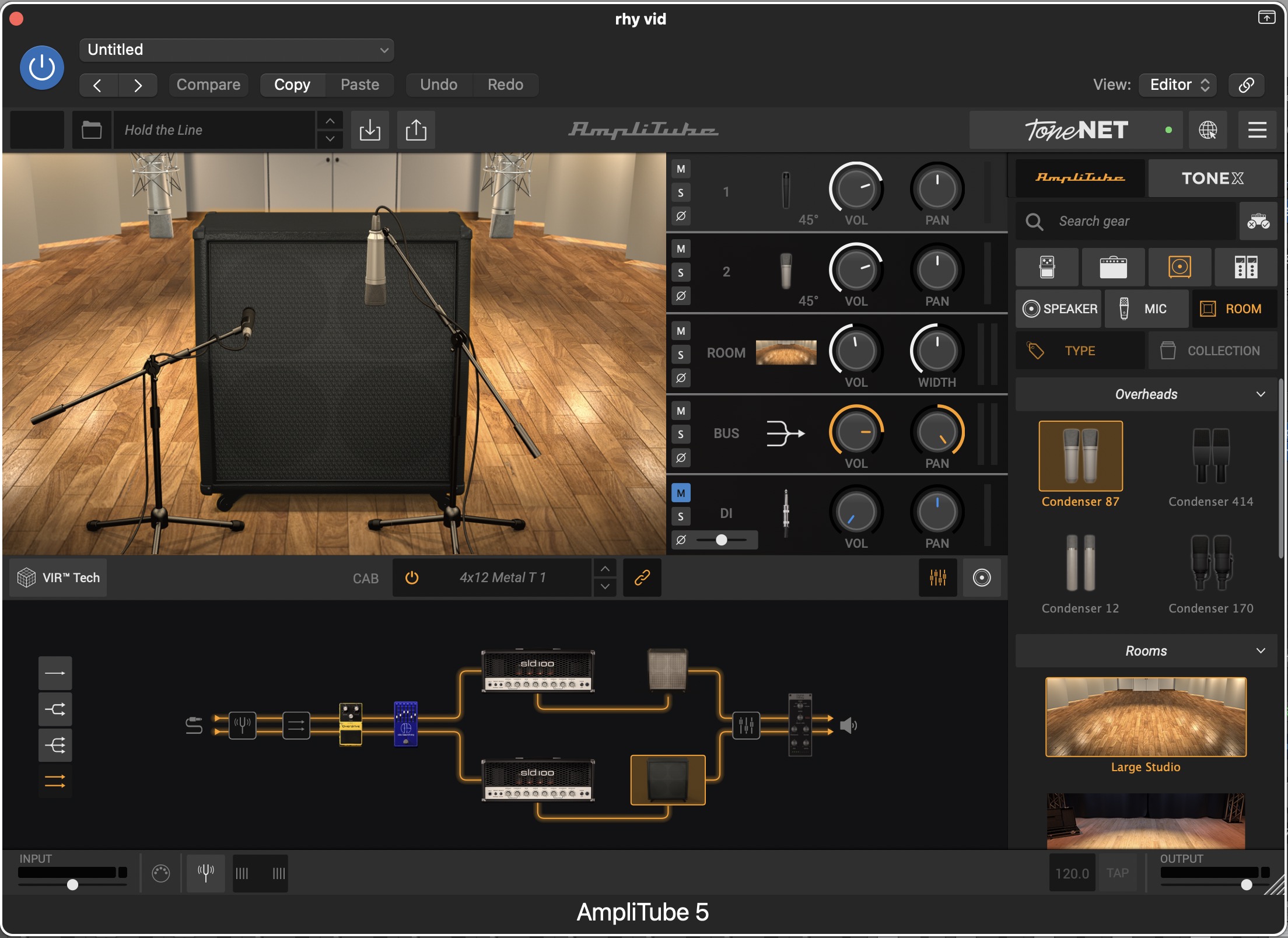Open the Untitled preset dropdown
1288x938 pixels.
(x=237, y=50)
